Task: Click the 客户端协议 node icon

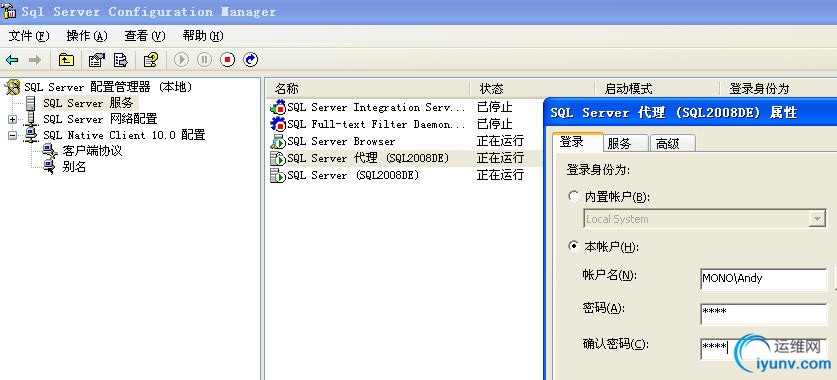Action: pos(50,151)
